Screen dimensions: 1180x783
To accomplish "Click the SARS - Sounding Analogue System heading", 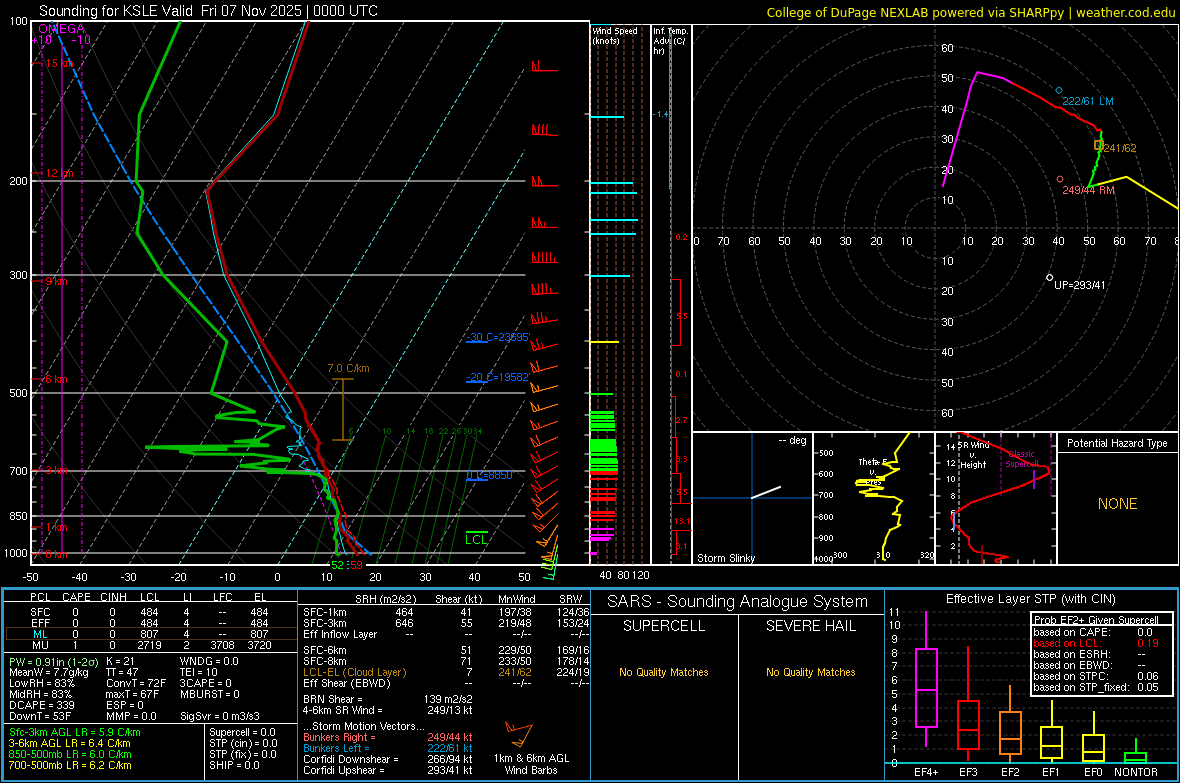I will [737, 601].
